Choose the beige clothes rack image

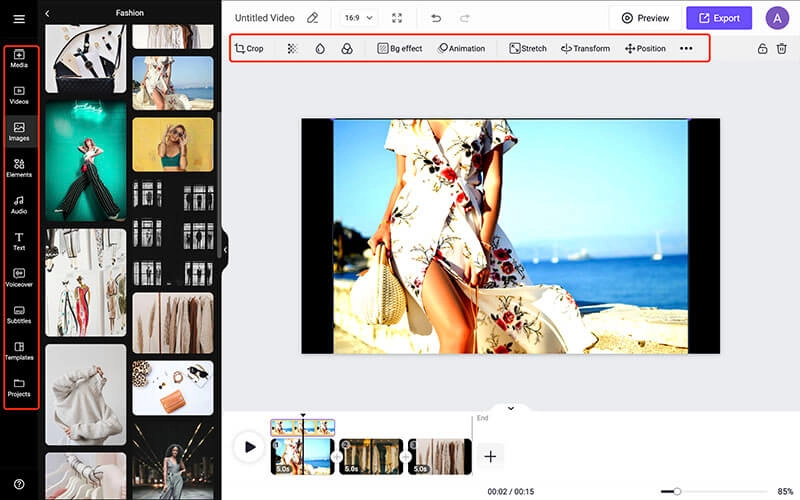tap(173, 322)
